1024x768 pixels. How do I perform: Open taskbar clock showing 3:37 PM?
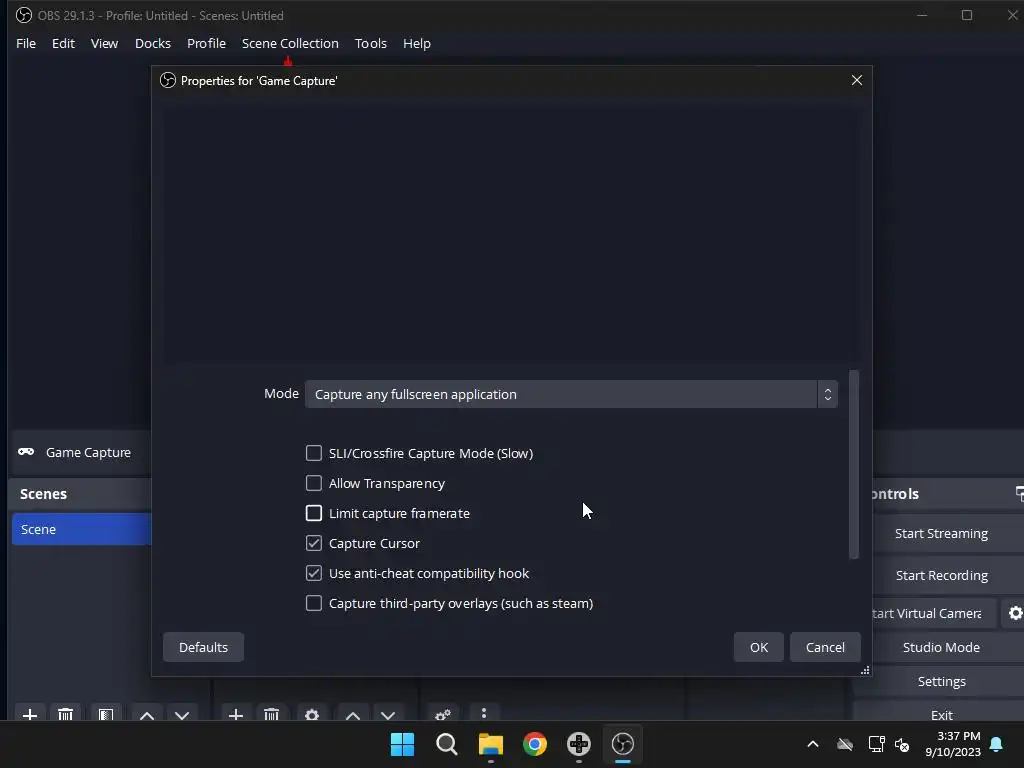point(952,744)
